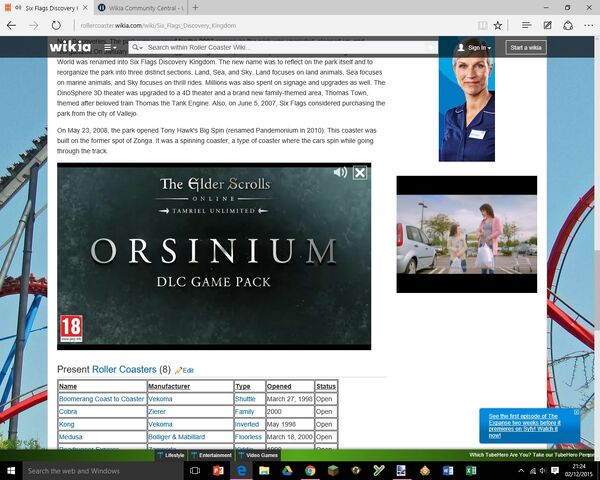Open the Entertainment footer tab

tap(211, 455)
